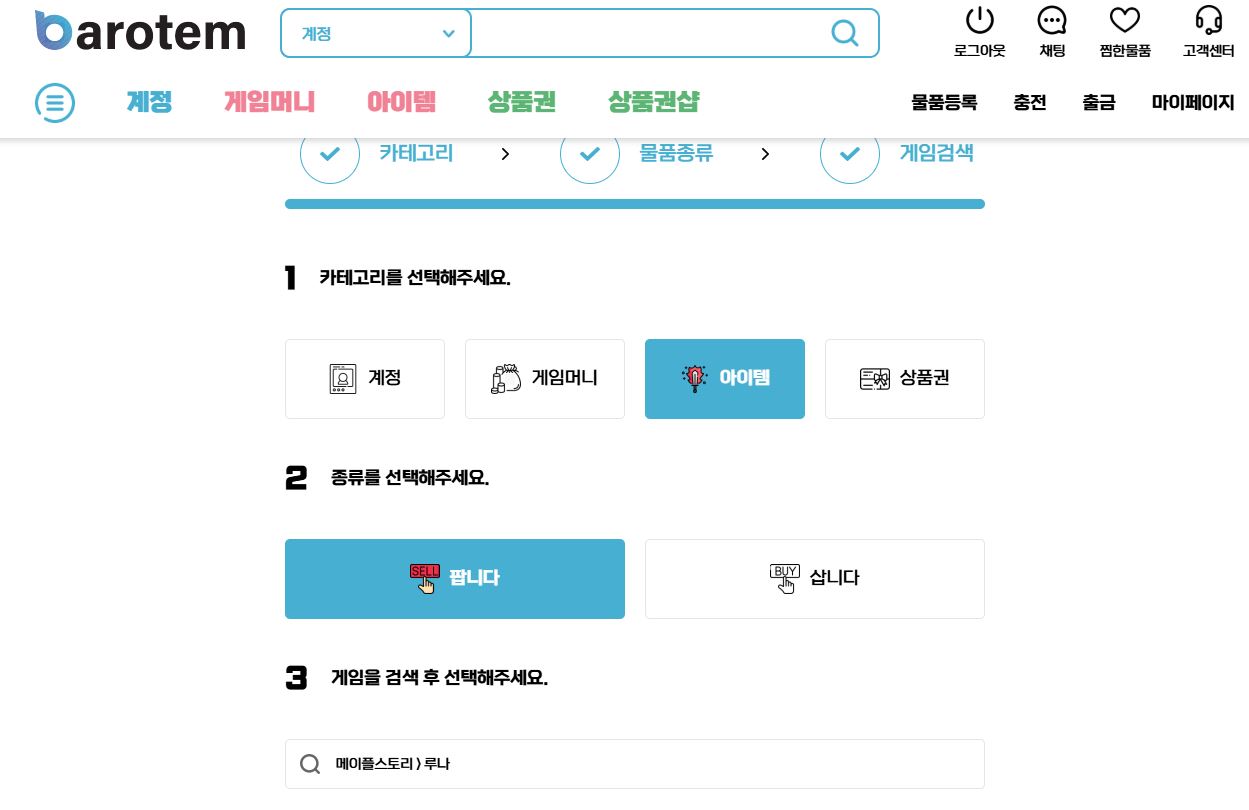Viewport: 1249px width, 810px height.
Task: Click the barotem logo
Action: (x=140, y=30)
